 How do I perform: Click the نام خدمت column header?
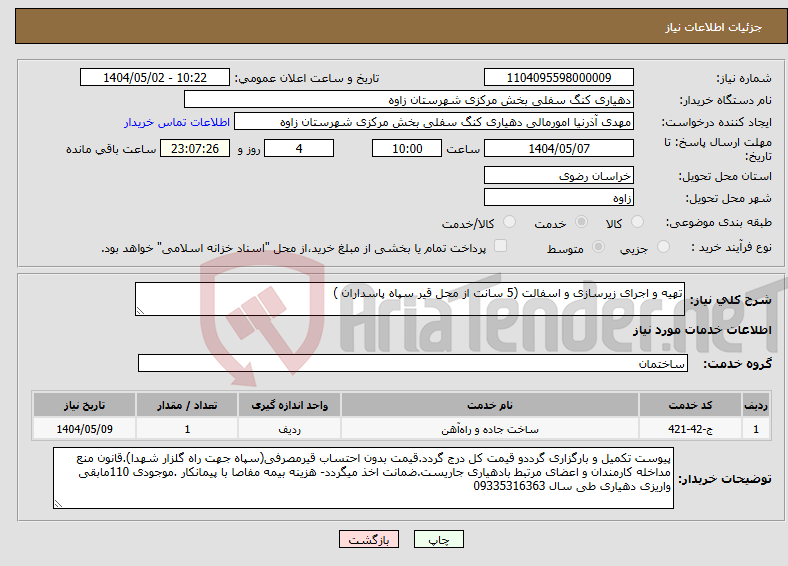490,405
